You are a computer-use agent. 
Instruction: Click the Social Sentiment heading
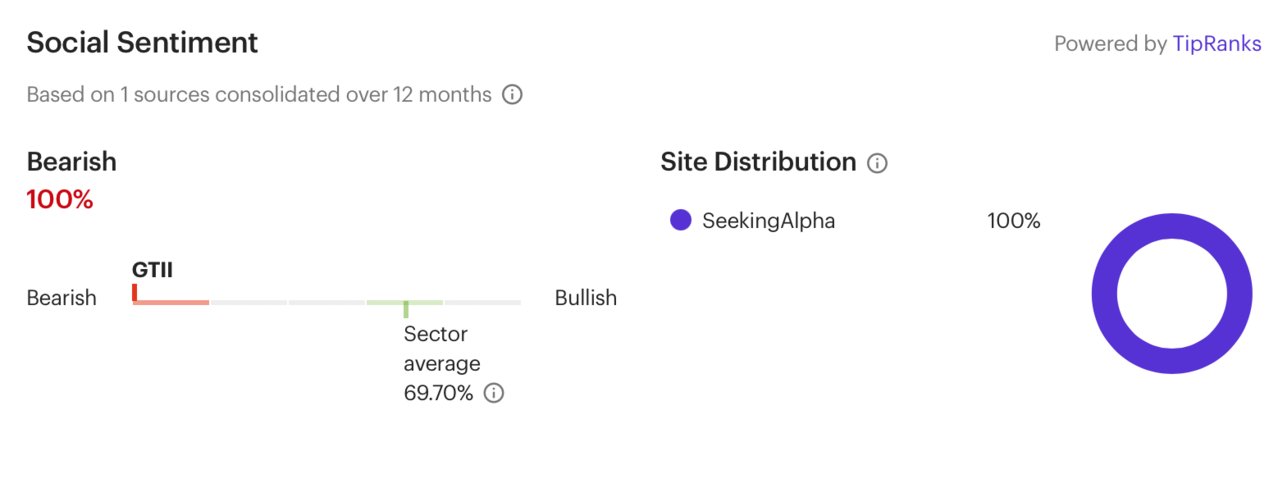click(x=142, y=43)
